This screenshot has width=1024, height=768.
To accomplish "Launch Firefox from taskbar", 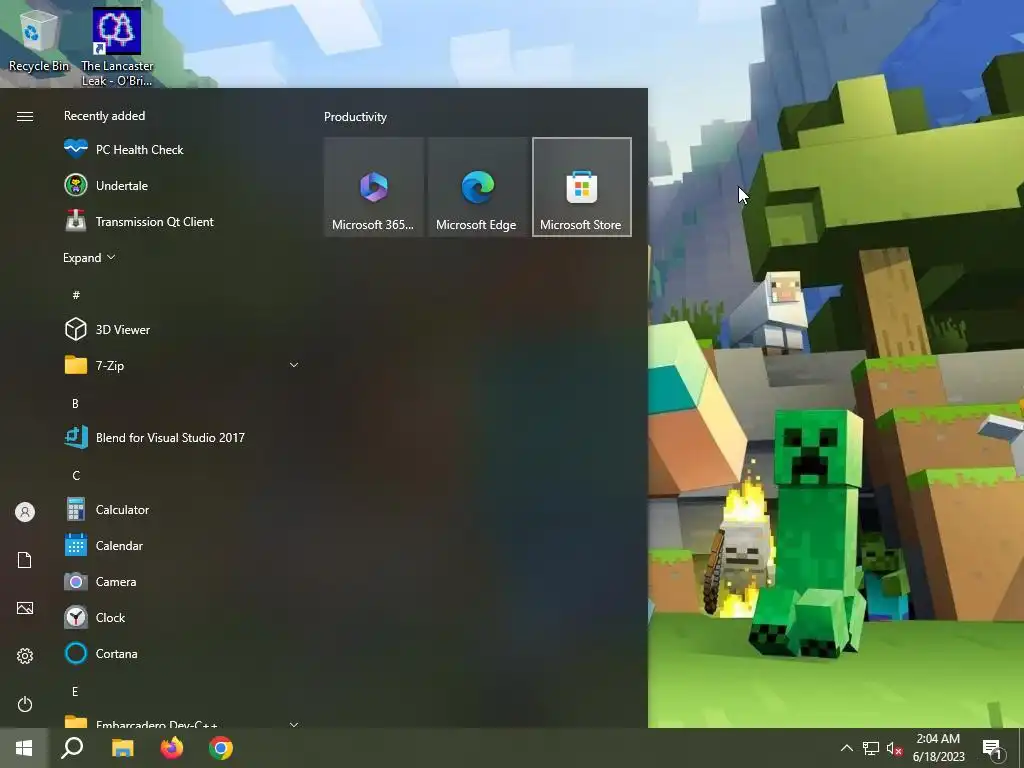I will coord(172,748).
